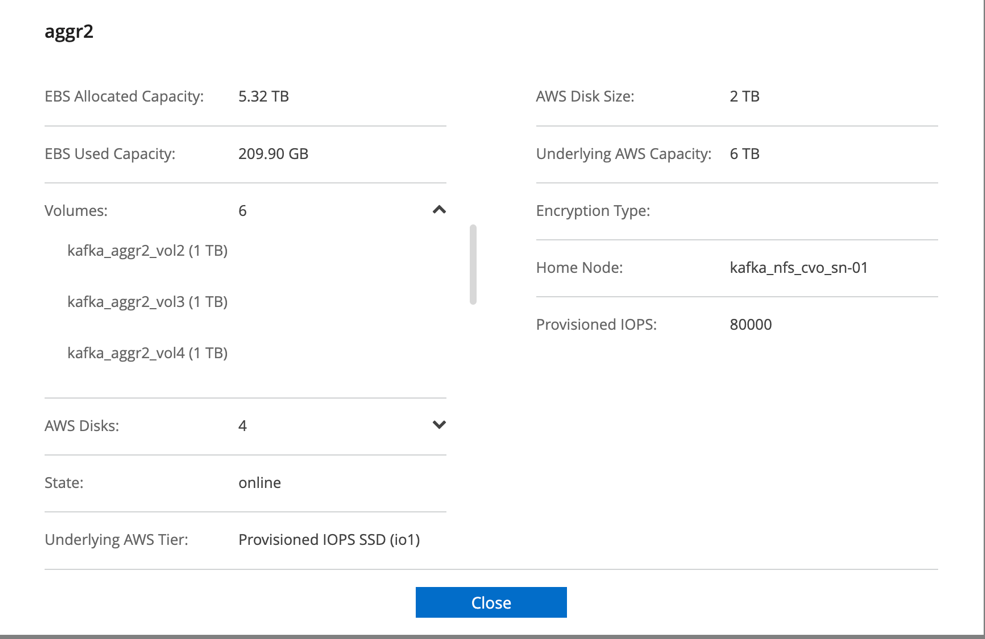Click the AWS Disks count of 4
This screenshot has width=985, height=639.
click(x=243, y=426)
